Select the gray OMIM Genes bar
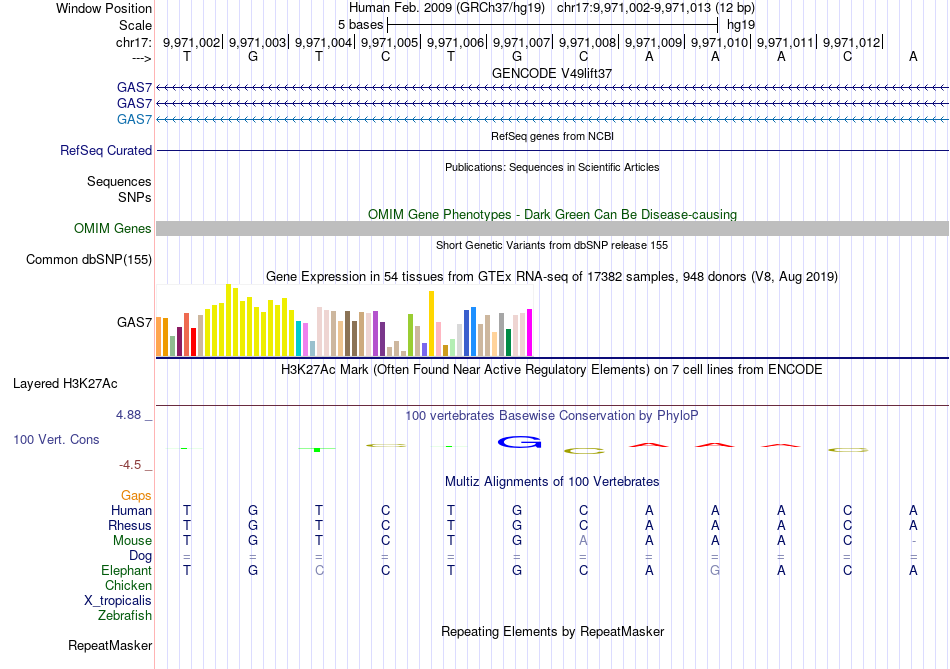 pyautogui.click(x=553, y=228)
